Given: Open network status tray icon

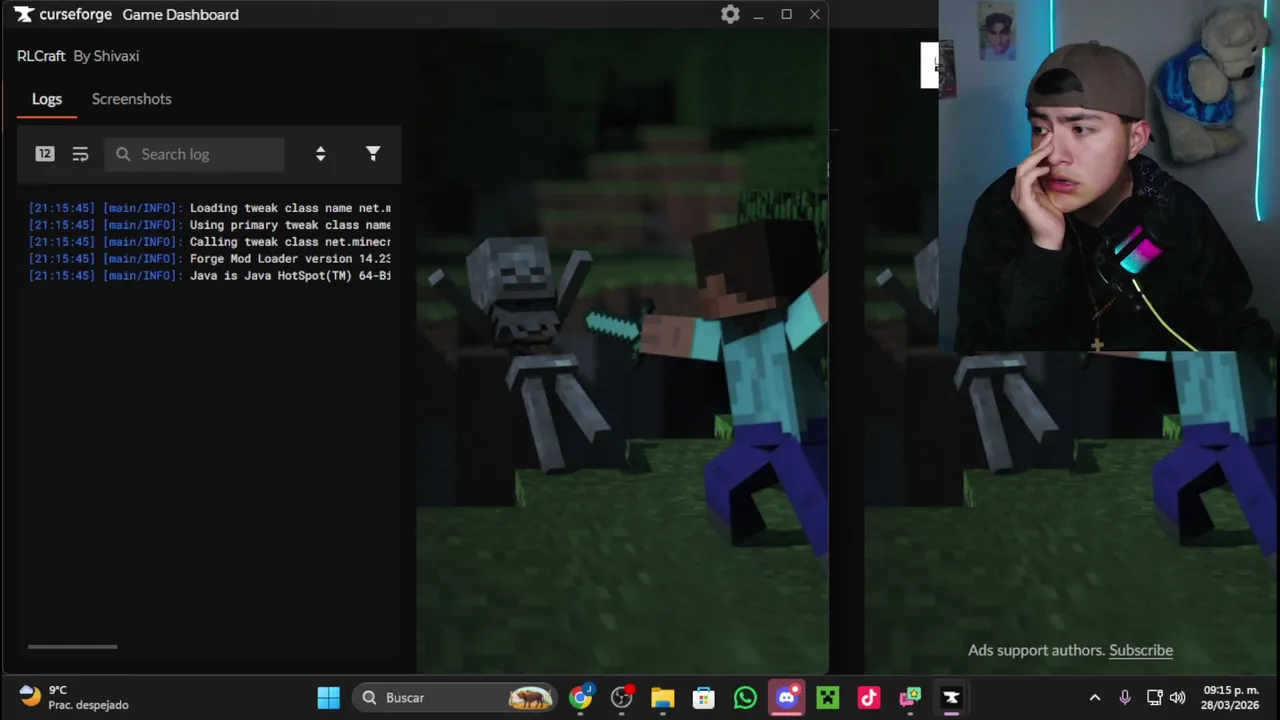Looking at the screenshot, I should pyautogui.click(x=1154, y=698).
